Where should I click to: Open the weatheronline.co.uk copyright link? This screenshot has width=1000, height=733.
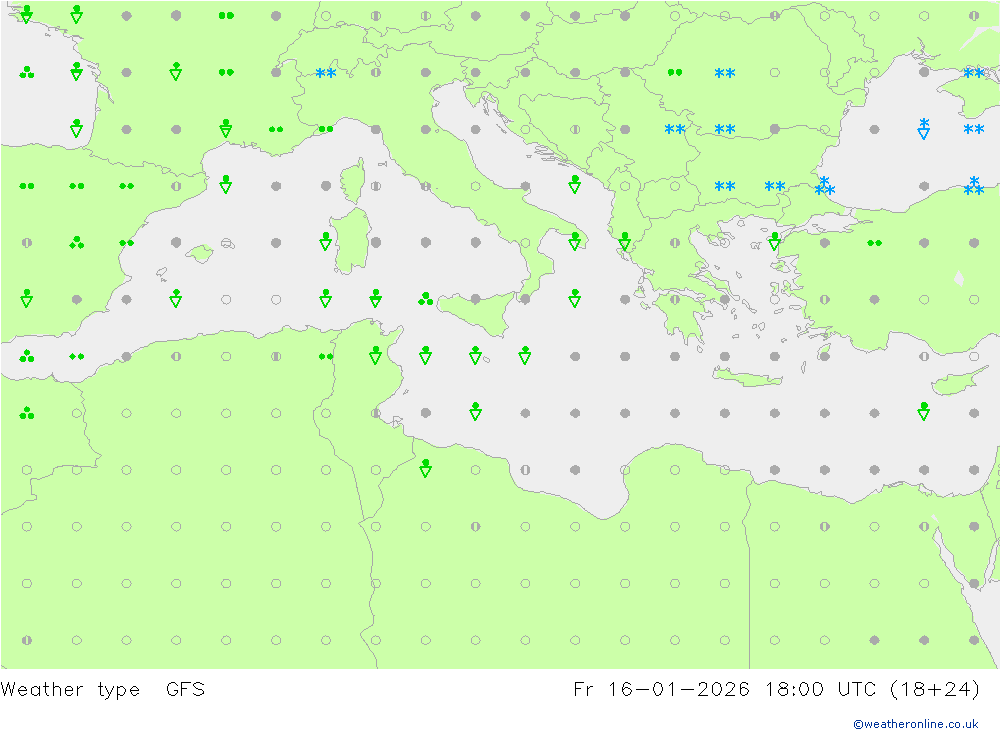click(916, 724)
